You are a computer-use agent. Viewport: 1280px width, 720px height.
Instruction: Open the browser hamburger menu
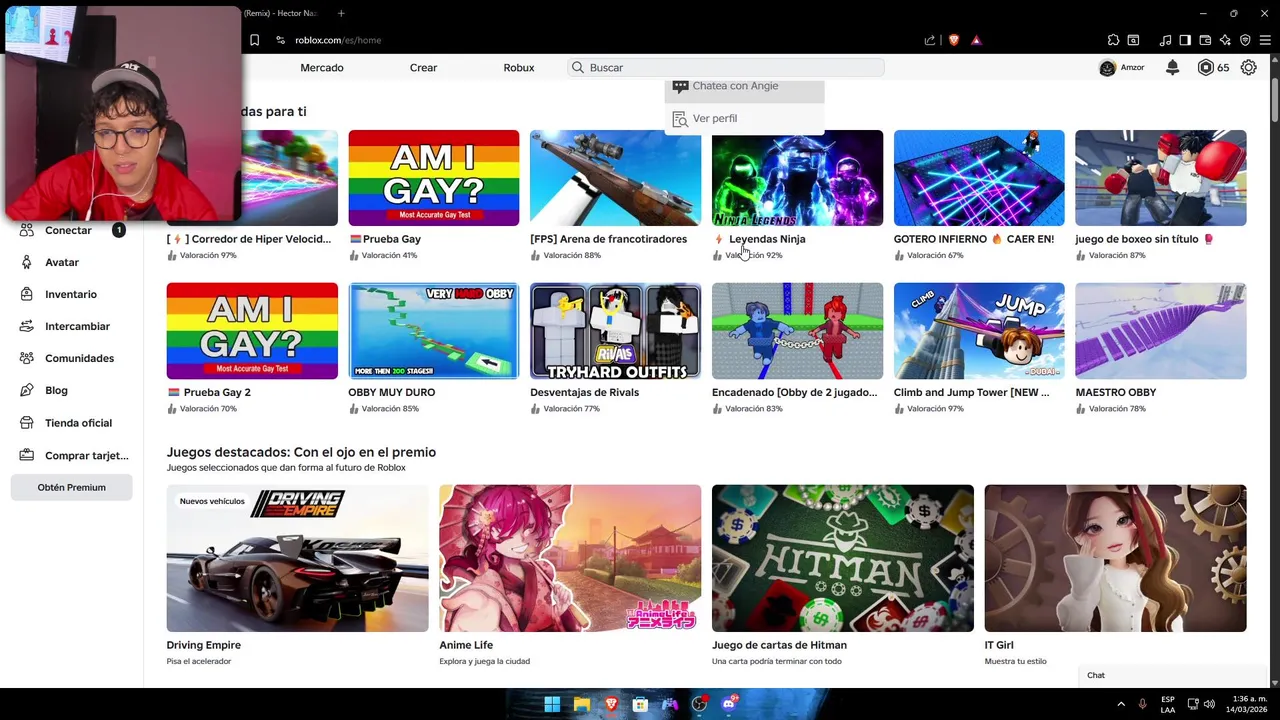point(1265,40)
